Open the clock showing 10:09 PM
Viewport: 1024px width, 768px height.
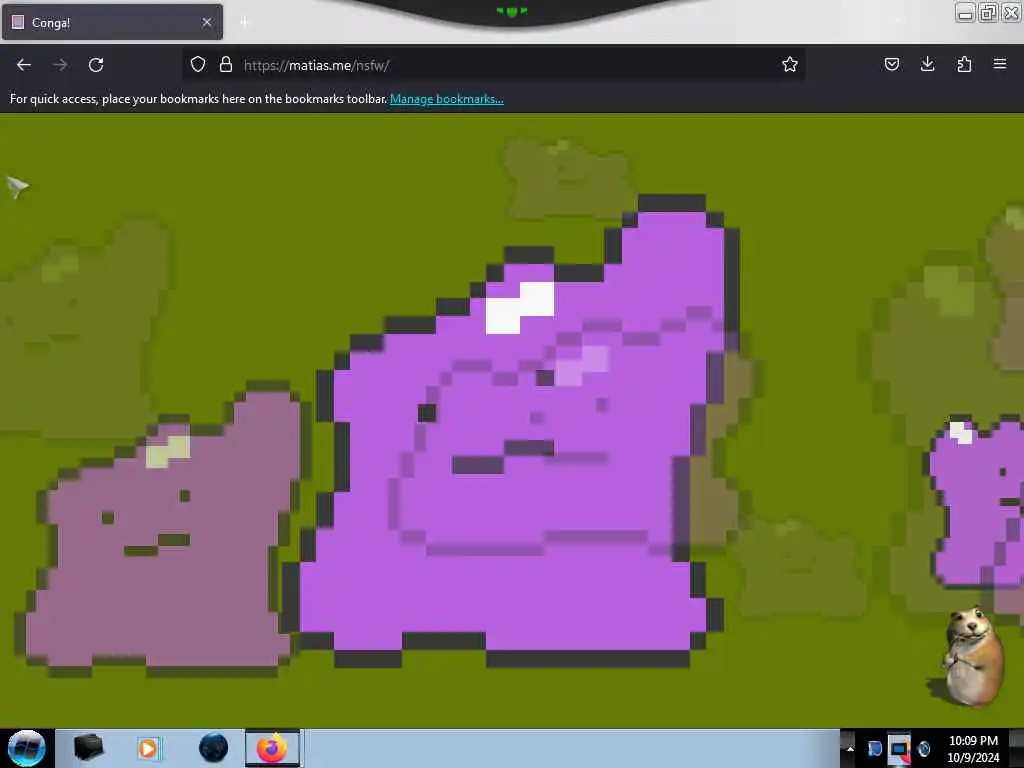[x=973, y=748]
